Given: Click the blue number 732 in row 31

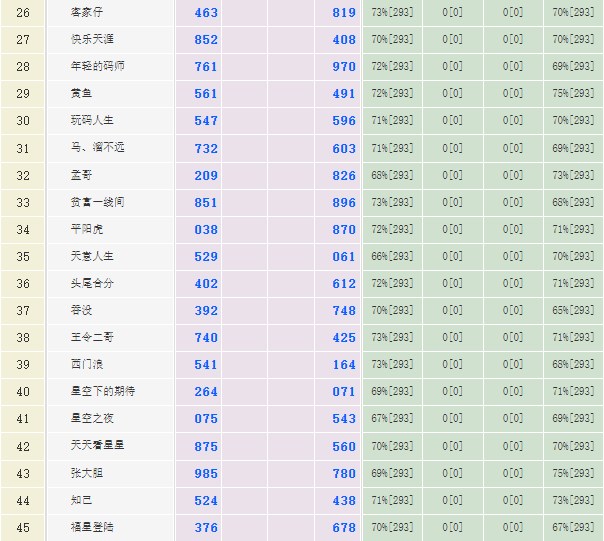Looking at the screenshot, I should tap(206, 148).
